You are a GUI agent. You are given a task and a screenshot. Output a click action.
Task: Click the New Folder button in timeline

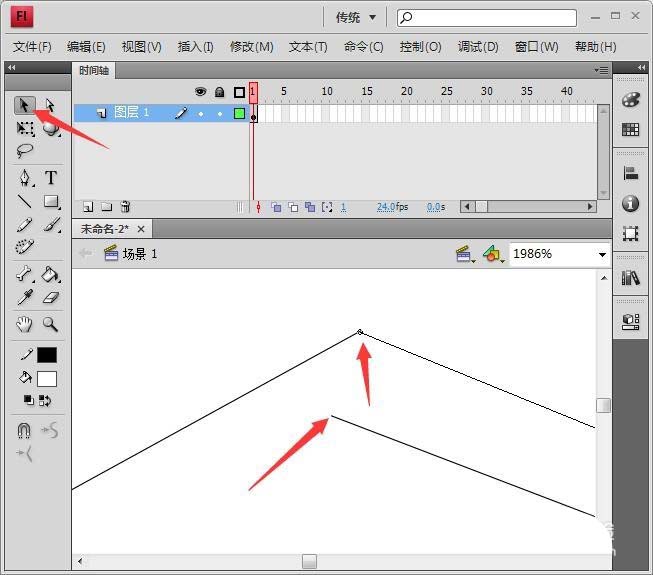pyautogui.click(x=107, y=207)
